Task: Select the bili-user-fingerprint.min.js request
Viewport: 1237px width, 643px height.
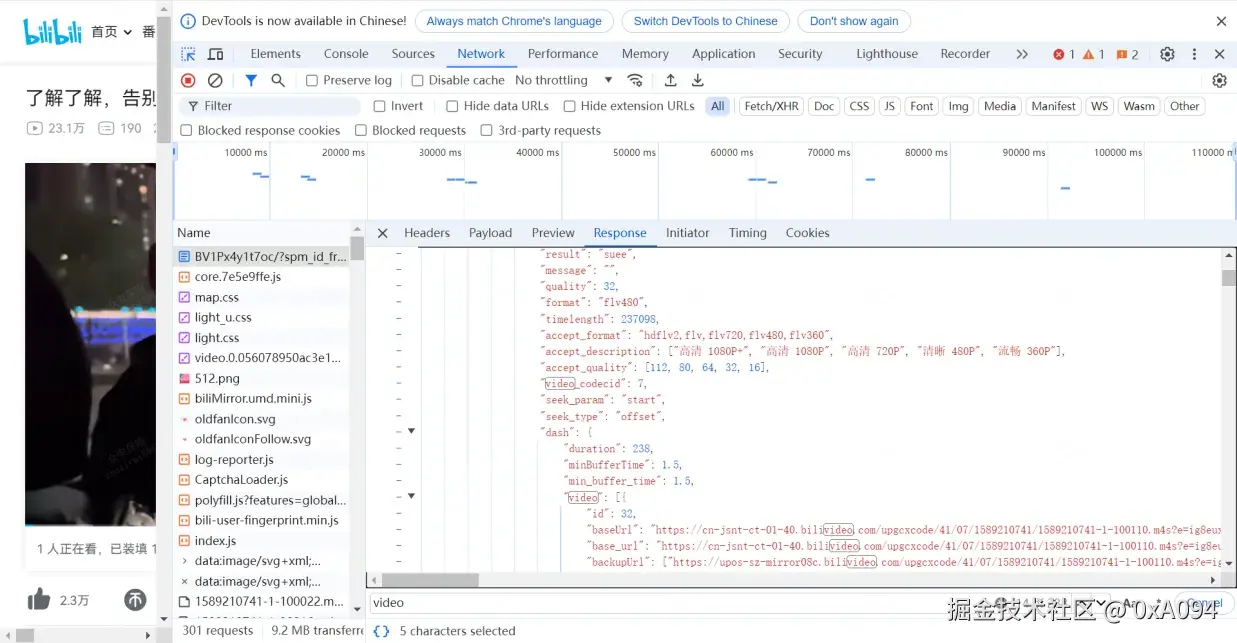Action: pyautogui.click(x=262, y=520)
